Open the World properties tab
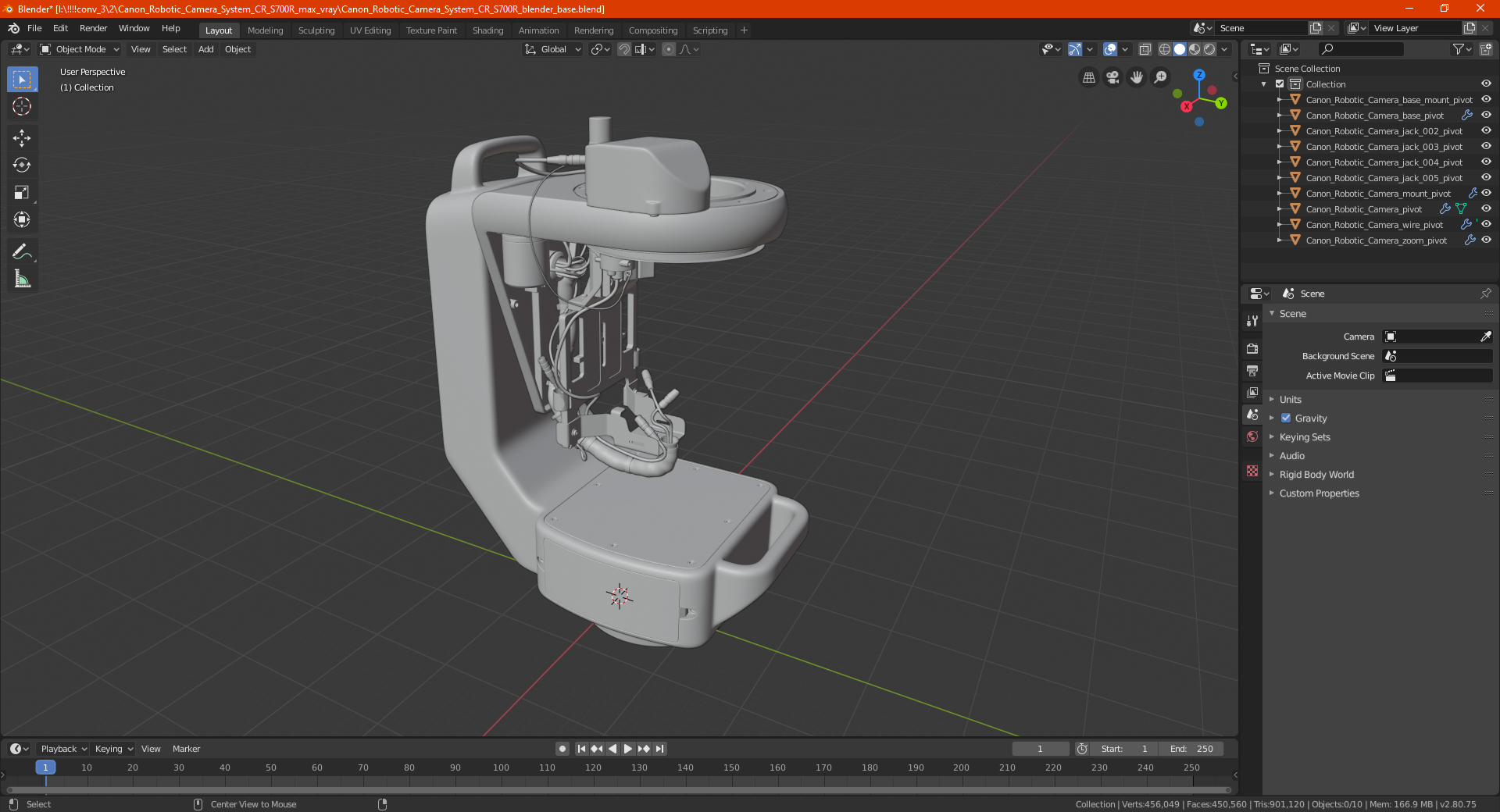Viewport: 1500px width, 812px height. 1252,436
